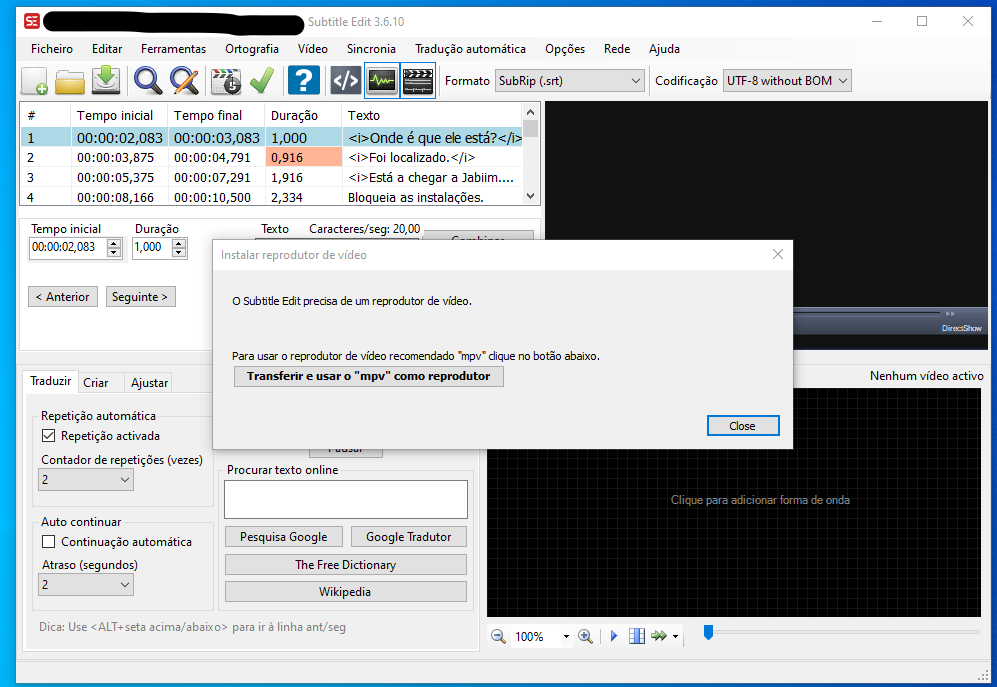Click the waveform columns icon
997x687 pixels.
(x=636, y=636)
